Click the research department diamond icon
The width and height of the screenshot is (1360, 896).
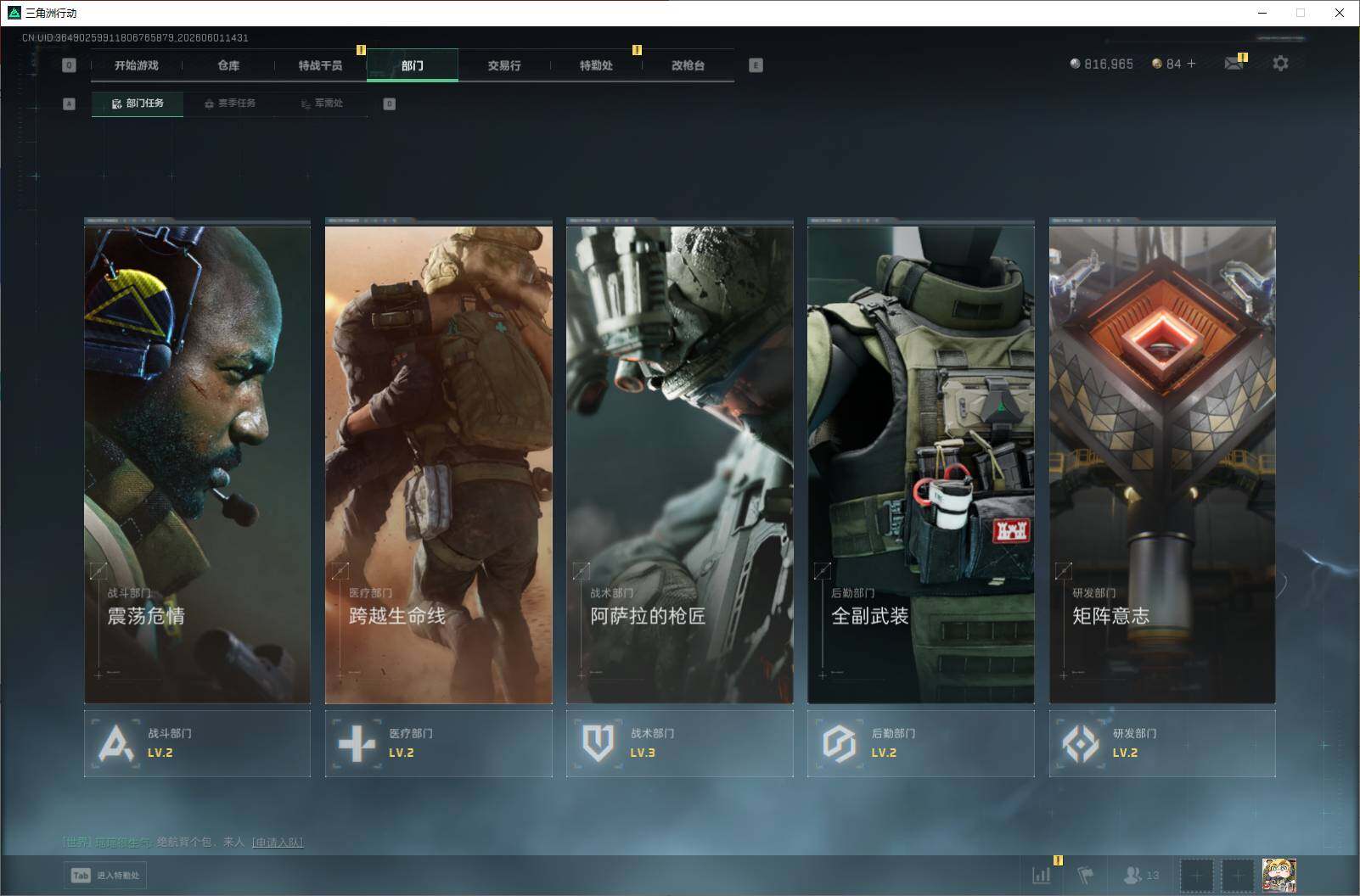pyautogui.click(x=1081, y=744)
